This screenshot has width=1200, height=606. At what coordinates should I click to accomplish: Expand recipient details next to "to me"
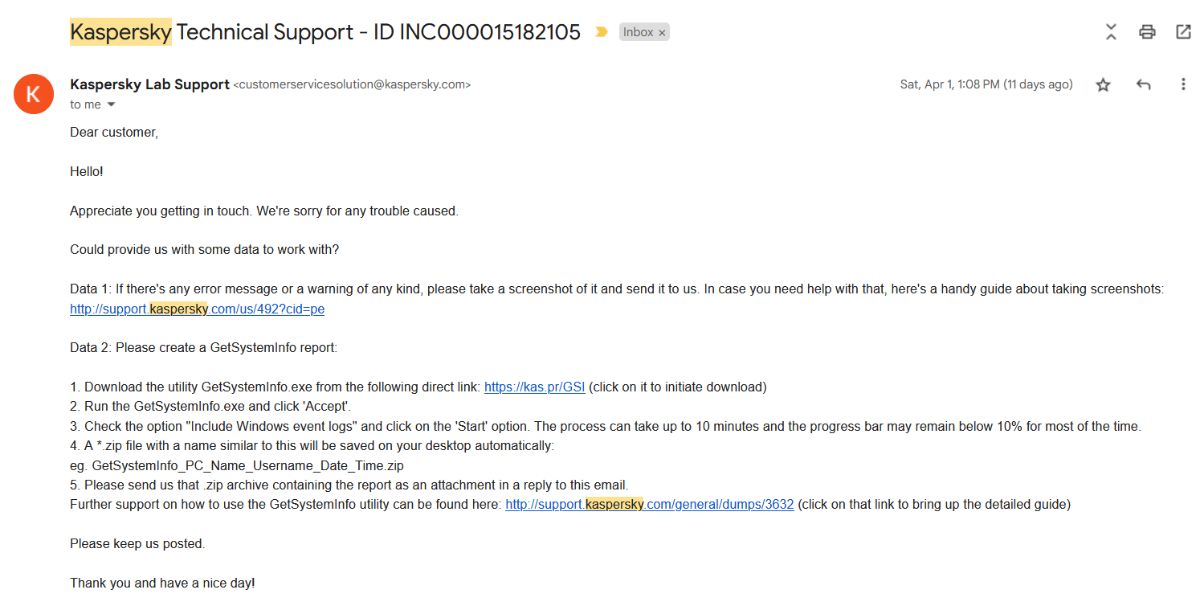(x=111, y=105)
